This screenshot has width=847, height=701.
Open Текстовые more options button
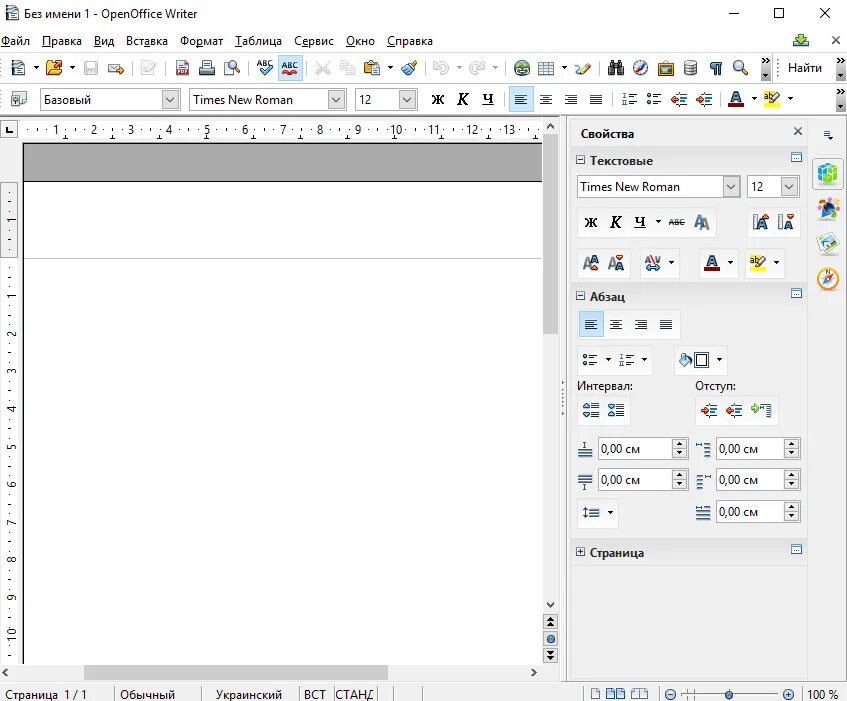(x=796, y=158)
